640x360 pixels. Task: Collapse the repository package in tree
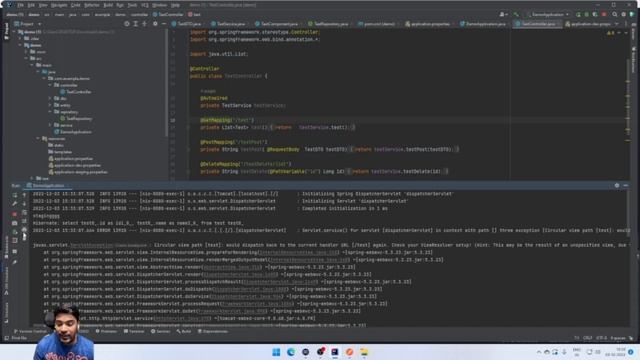click(50, 112)
